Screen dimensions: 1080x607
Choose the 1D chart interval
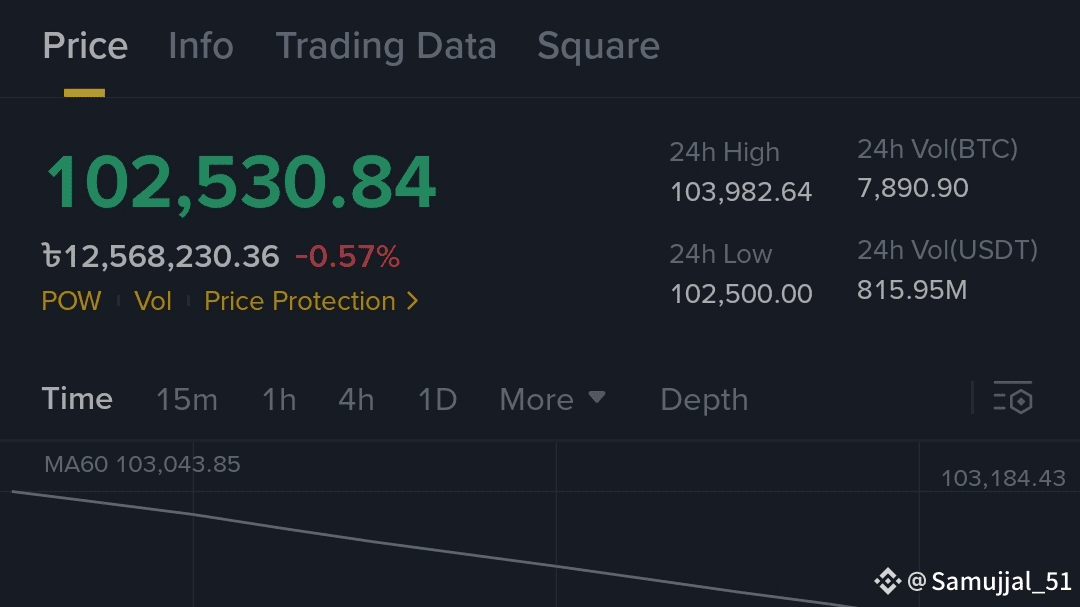coord(437,400)
